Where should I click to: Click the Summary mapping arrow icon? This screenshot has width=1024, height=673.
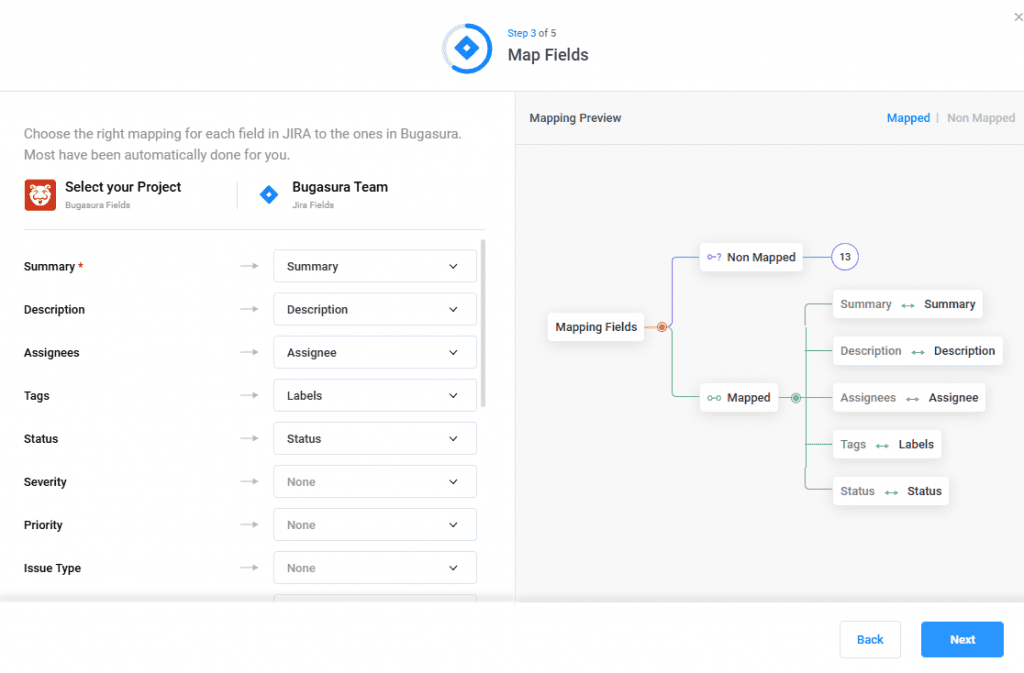[x=249, y=267]
